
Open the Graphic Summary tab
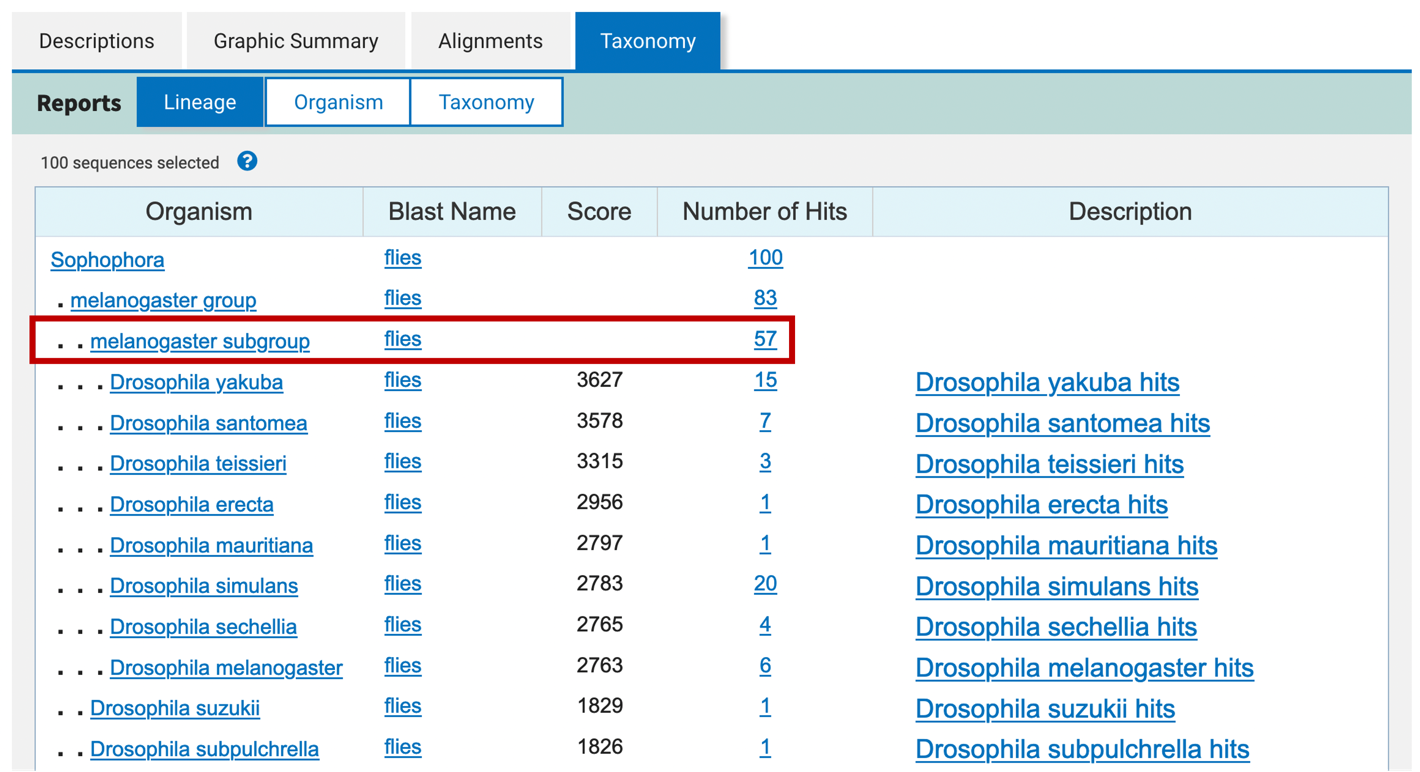tap(296, 41)
